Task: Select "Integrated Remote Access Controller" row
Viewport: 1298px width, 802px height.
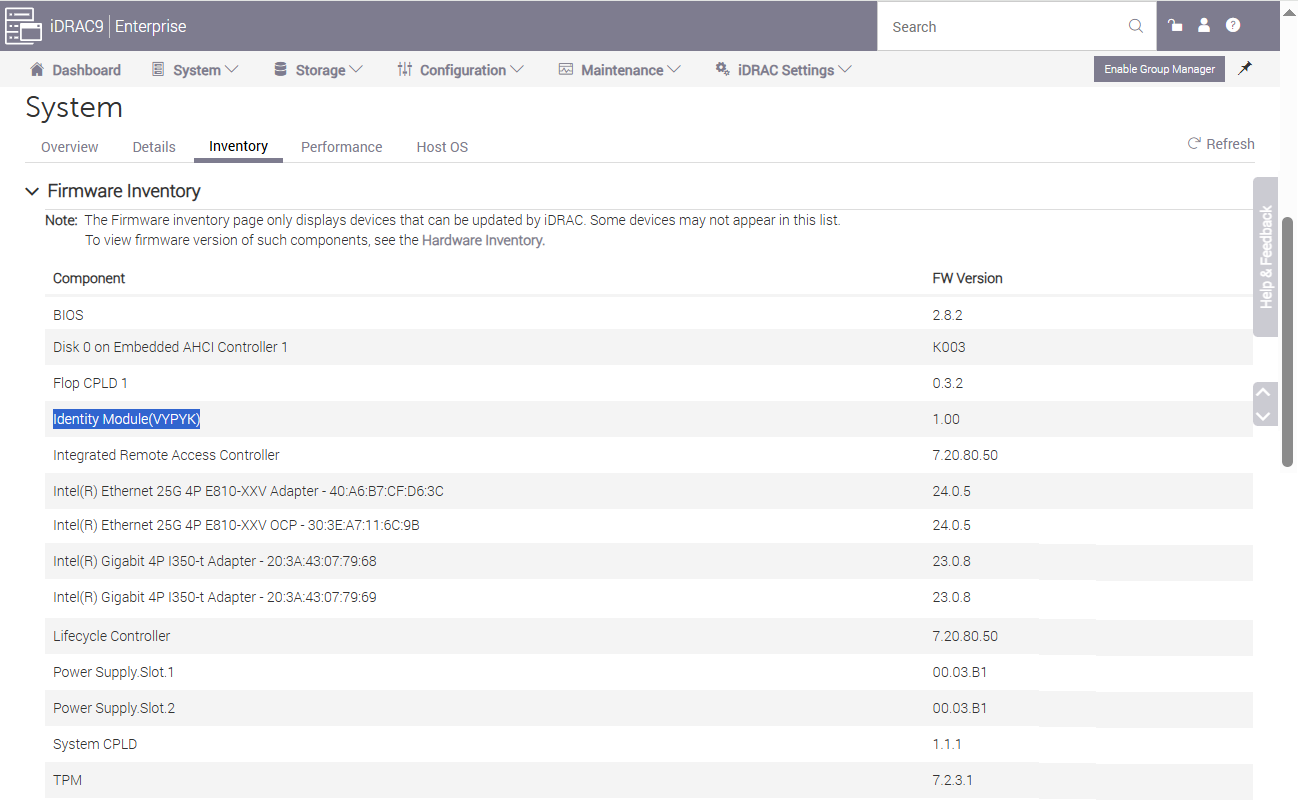Action: (x=648, y=455)
